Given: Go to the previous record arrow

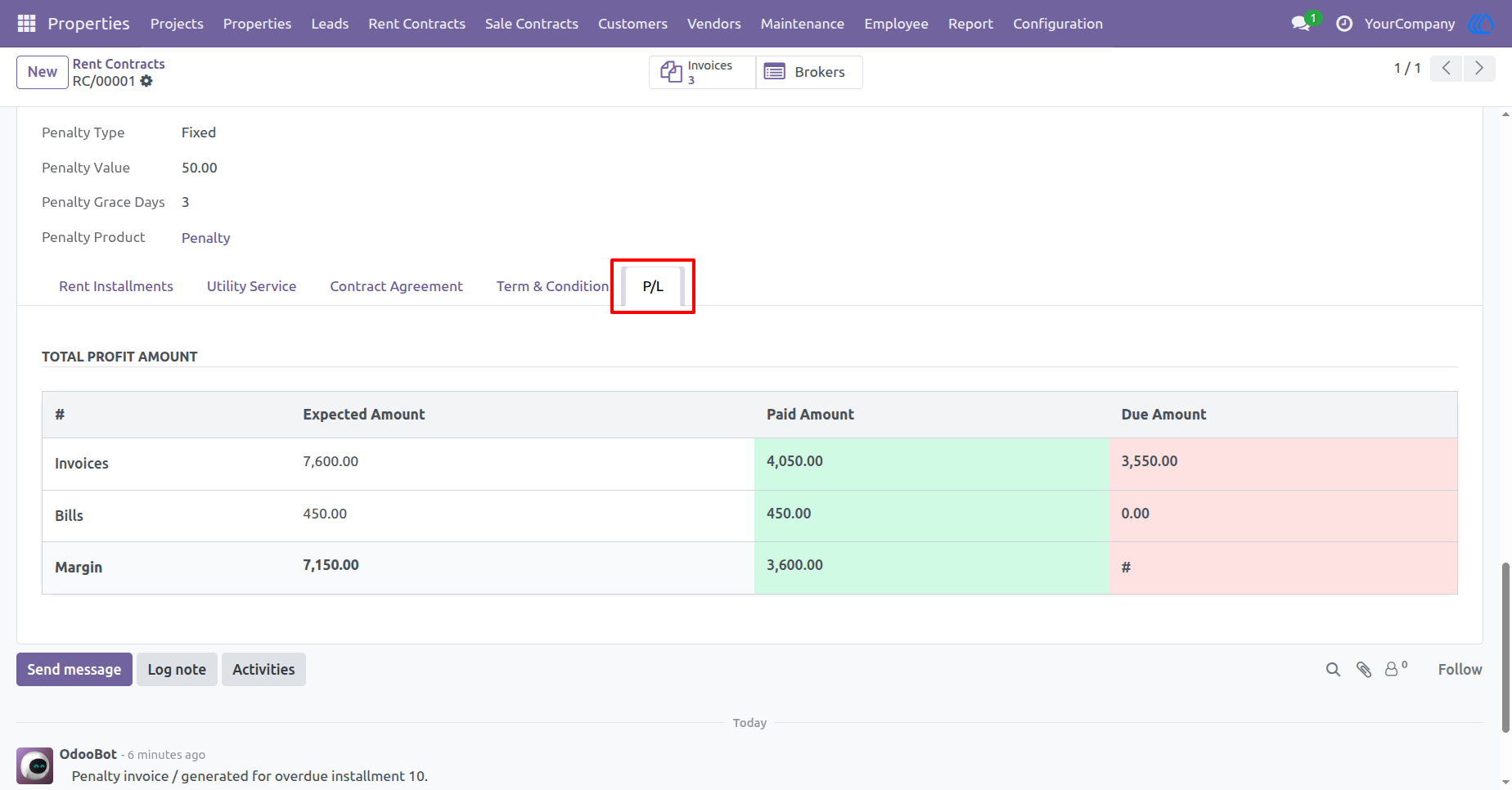Looking at the screenshot, I should point(1447,69).
